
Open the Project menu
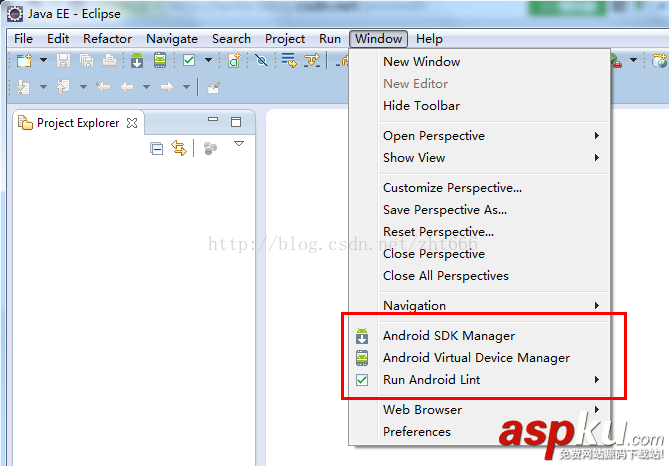coord(285,39)
